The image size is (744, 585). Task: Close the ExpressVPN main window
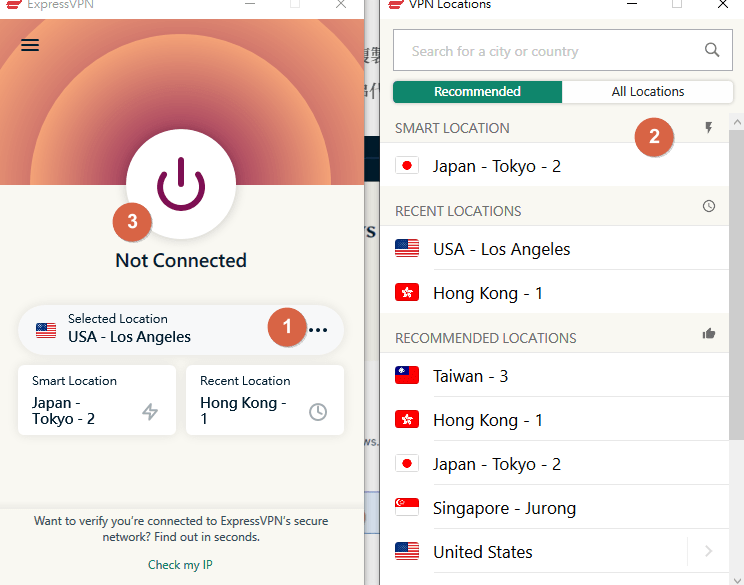coord(341,4)
